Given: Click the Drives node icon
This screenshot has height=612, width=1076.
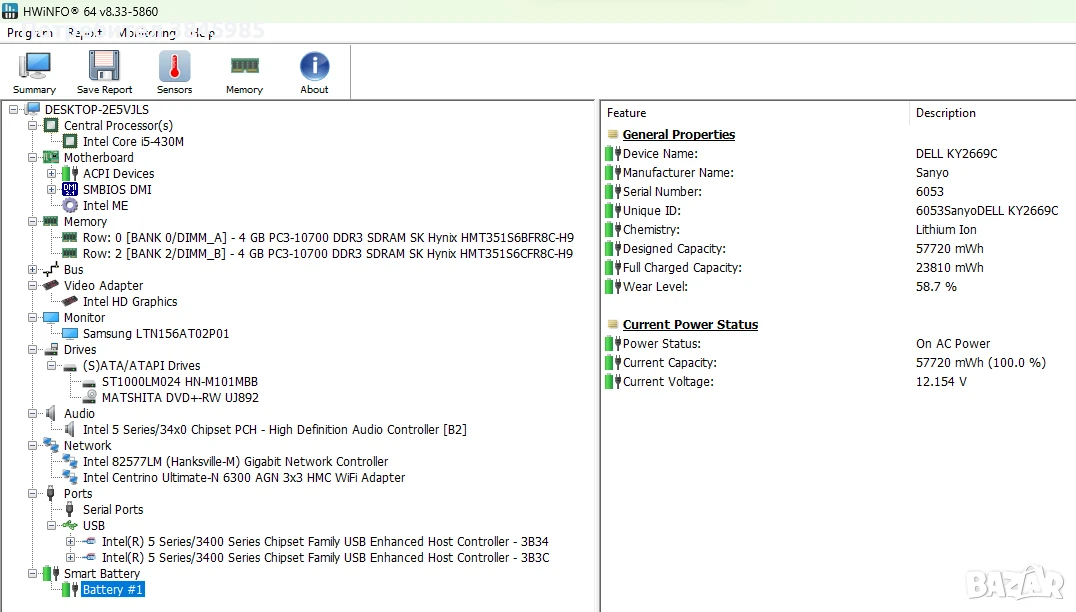Looking at the screenshot, I should coord(51,349).
